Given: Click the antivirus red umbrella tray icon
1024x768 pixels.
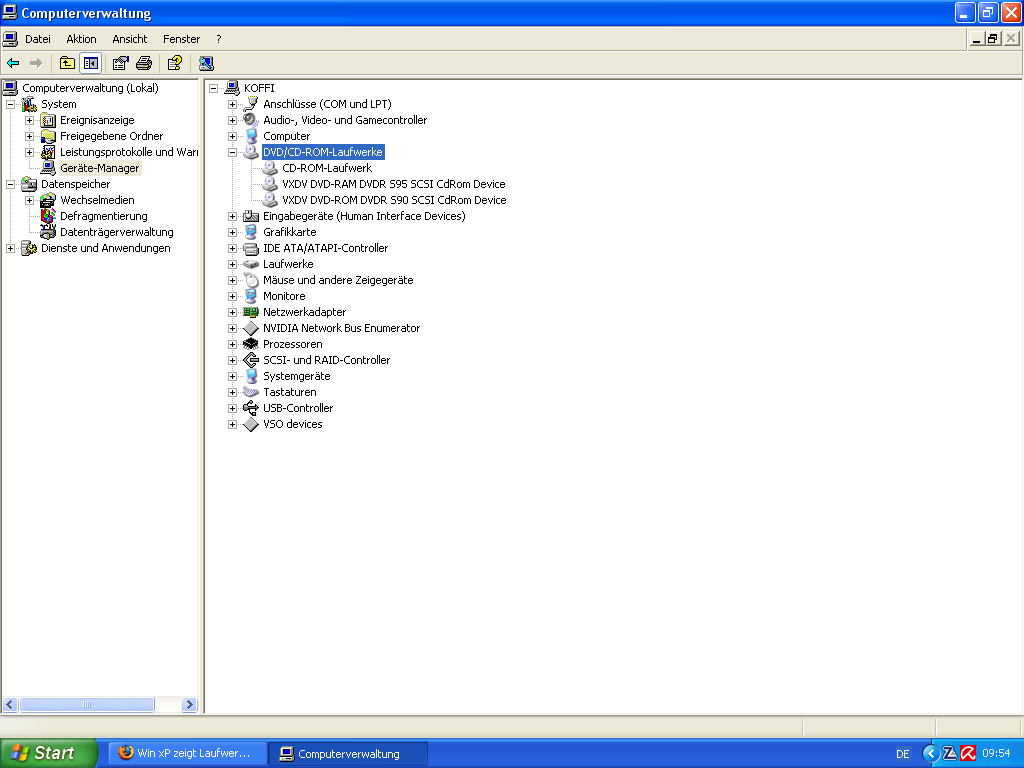Looking at the screenshot, I should click(x=968, y=753).
